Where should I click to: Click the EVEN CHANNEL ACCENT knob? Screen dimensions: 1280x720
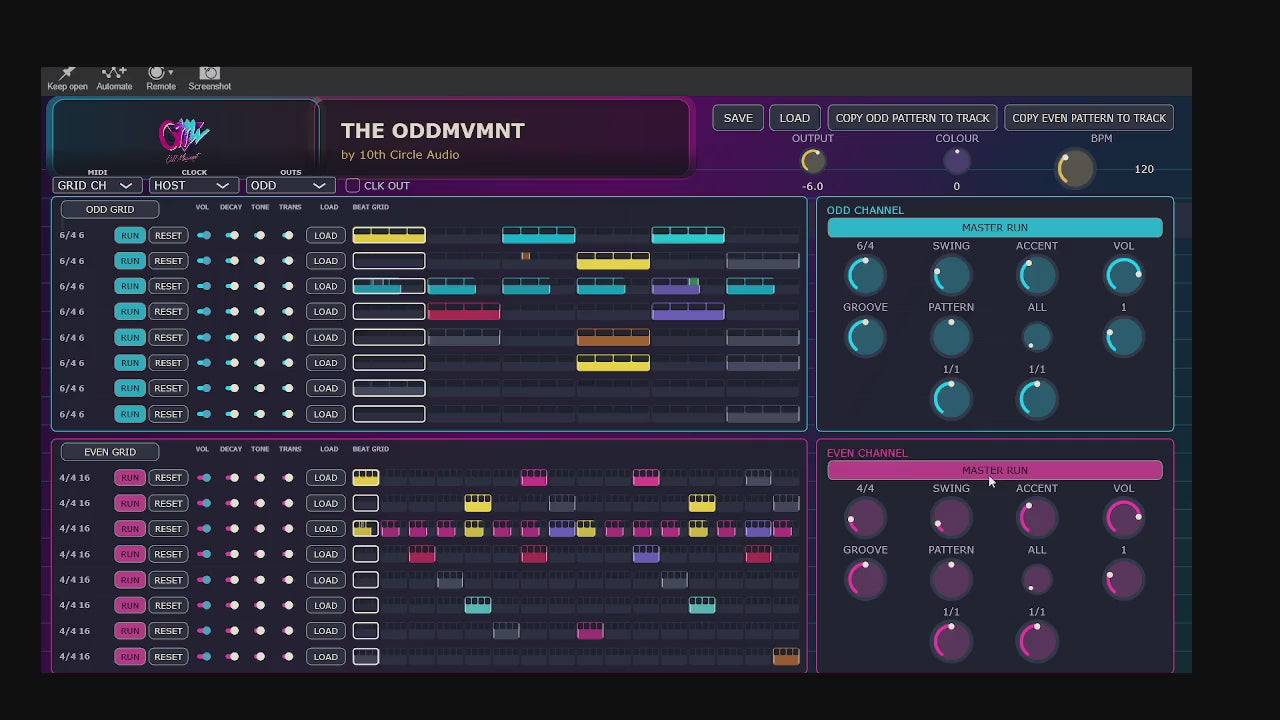(1037, 517)
